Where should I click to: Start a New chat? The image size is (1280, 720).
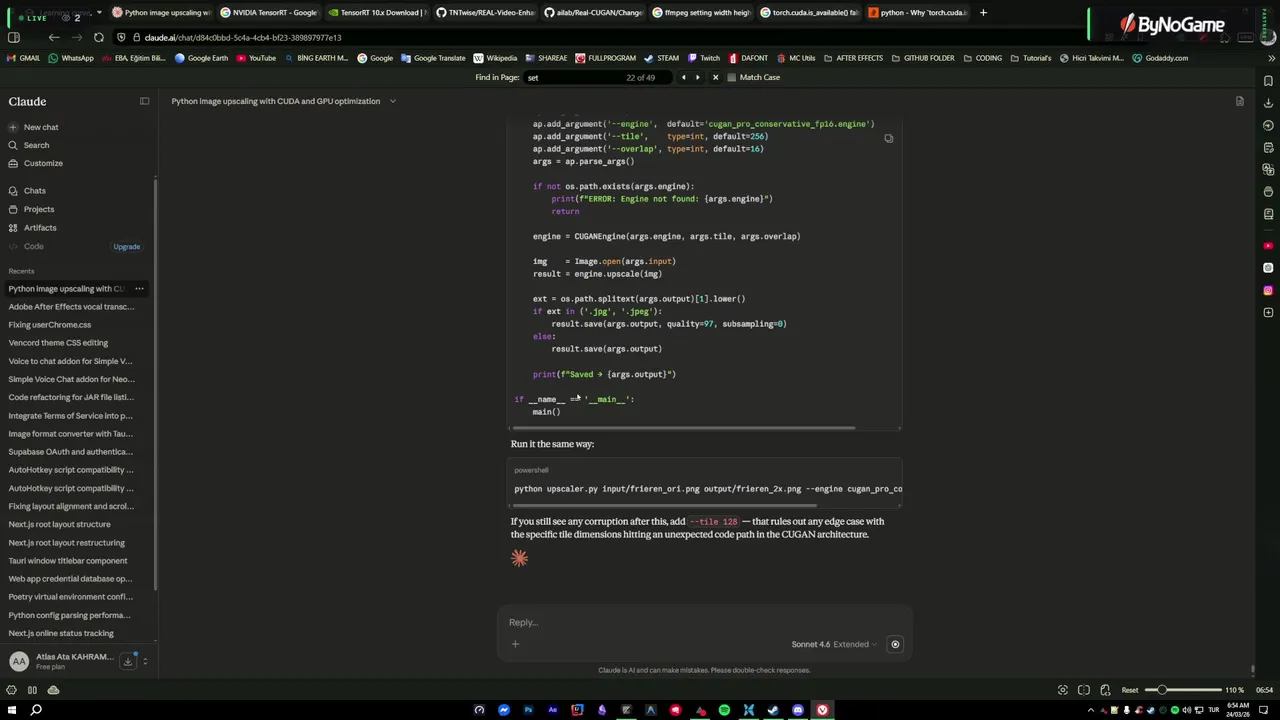click(33, 127)
